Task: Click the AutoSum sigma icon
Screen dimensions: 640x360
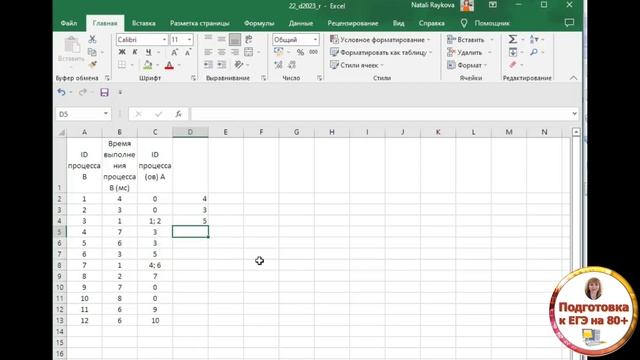Action: pos(513,39)
